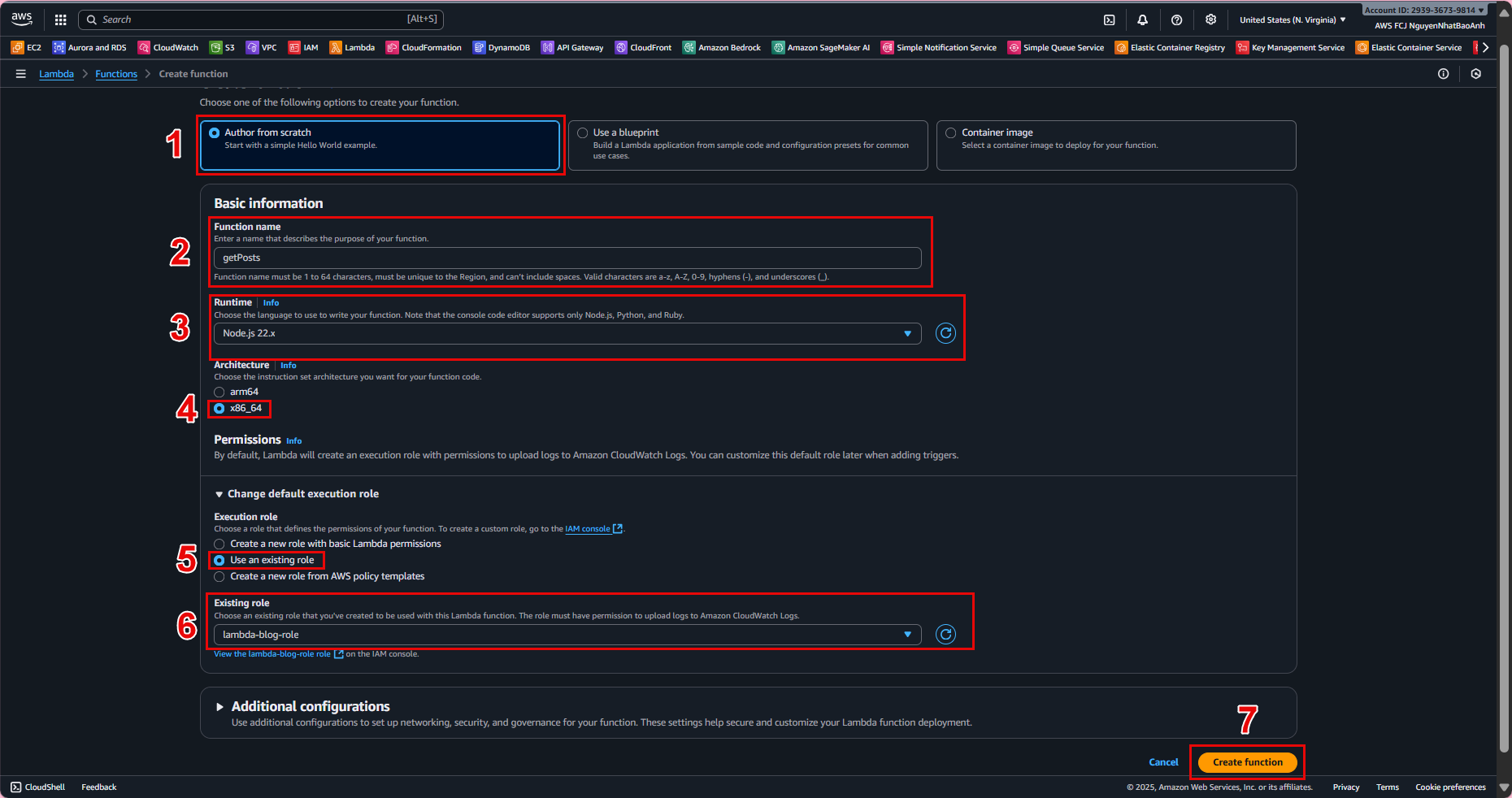
Task: Open the services grid menu icon
Action: click(60, 20)
